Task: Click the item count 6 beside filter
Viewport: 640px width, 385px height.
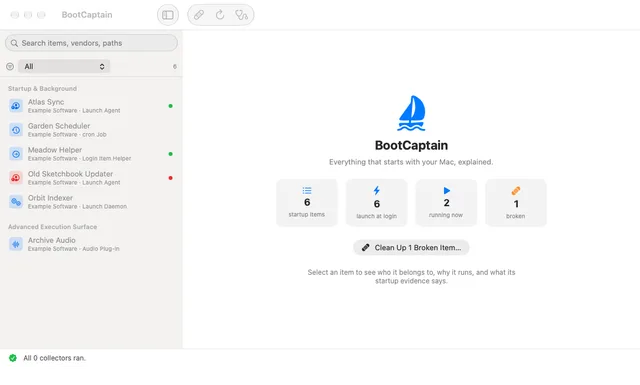Action: [175, 66]
